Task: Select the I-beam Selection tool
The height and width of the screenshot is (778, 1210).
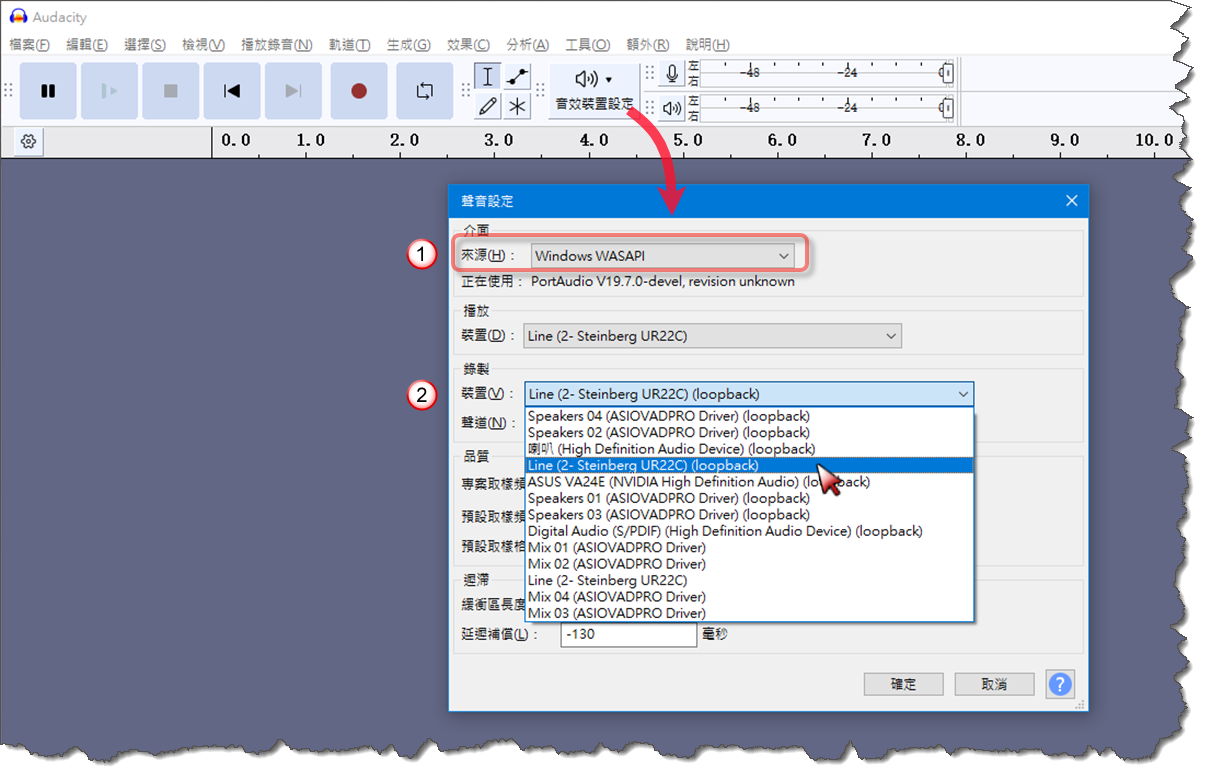Action: pos(488,77)
